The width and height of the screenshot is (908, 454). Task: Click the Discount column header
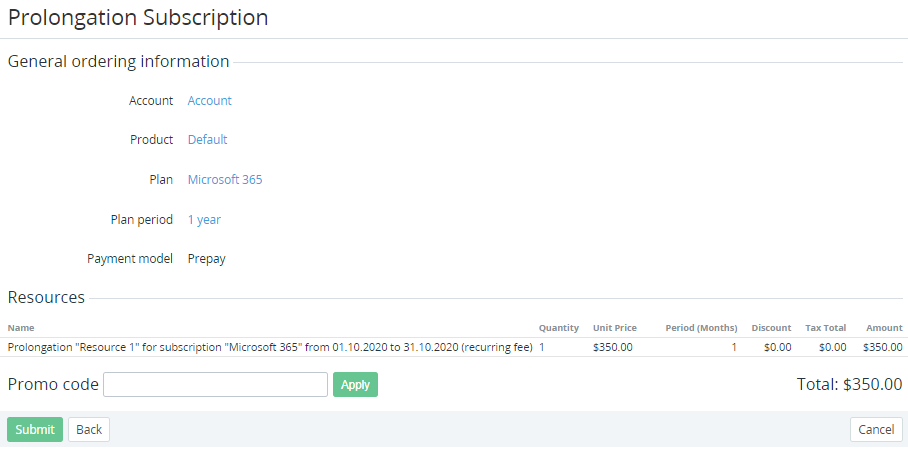tap(771, 328)
